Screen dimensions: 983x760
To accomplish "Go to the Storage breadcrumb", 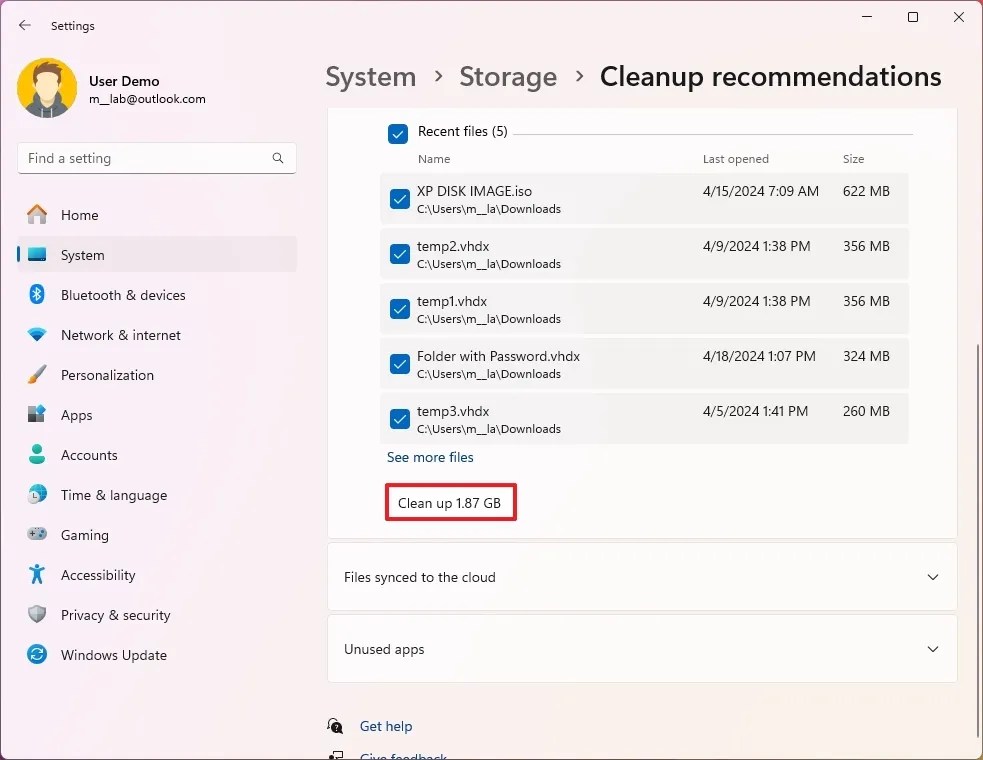I will (508, 77).
